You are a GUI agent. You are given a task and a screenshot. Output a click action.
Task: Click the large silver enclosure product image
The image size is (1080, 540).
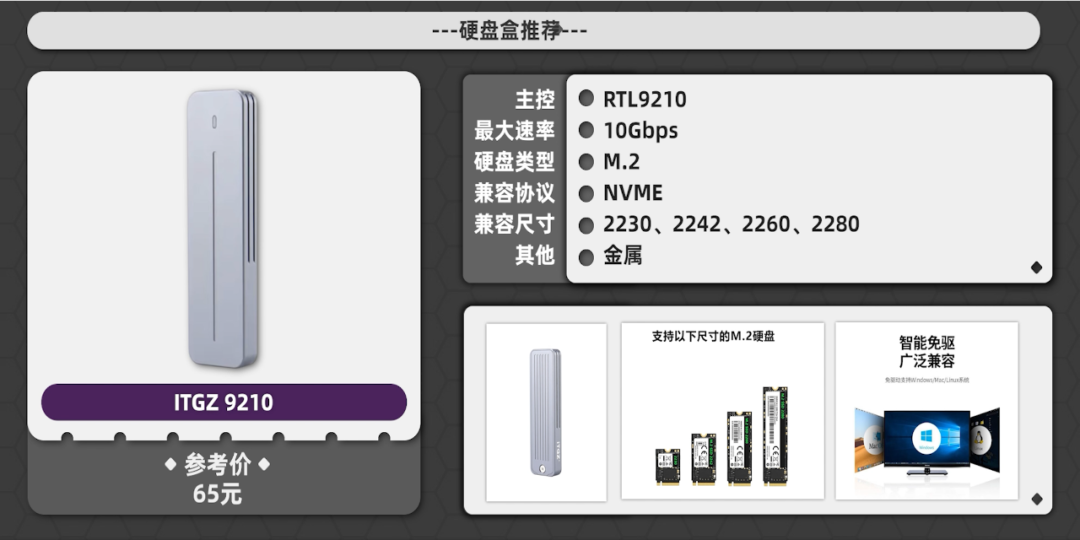[x=222, y=228]
